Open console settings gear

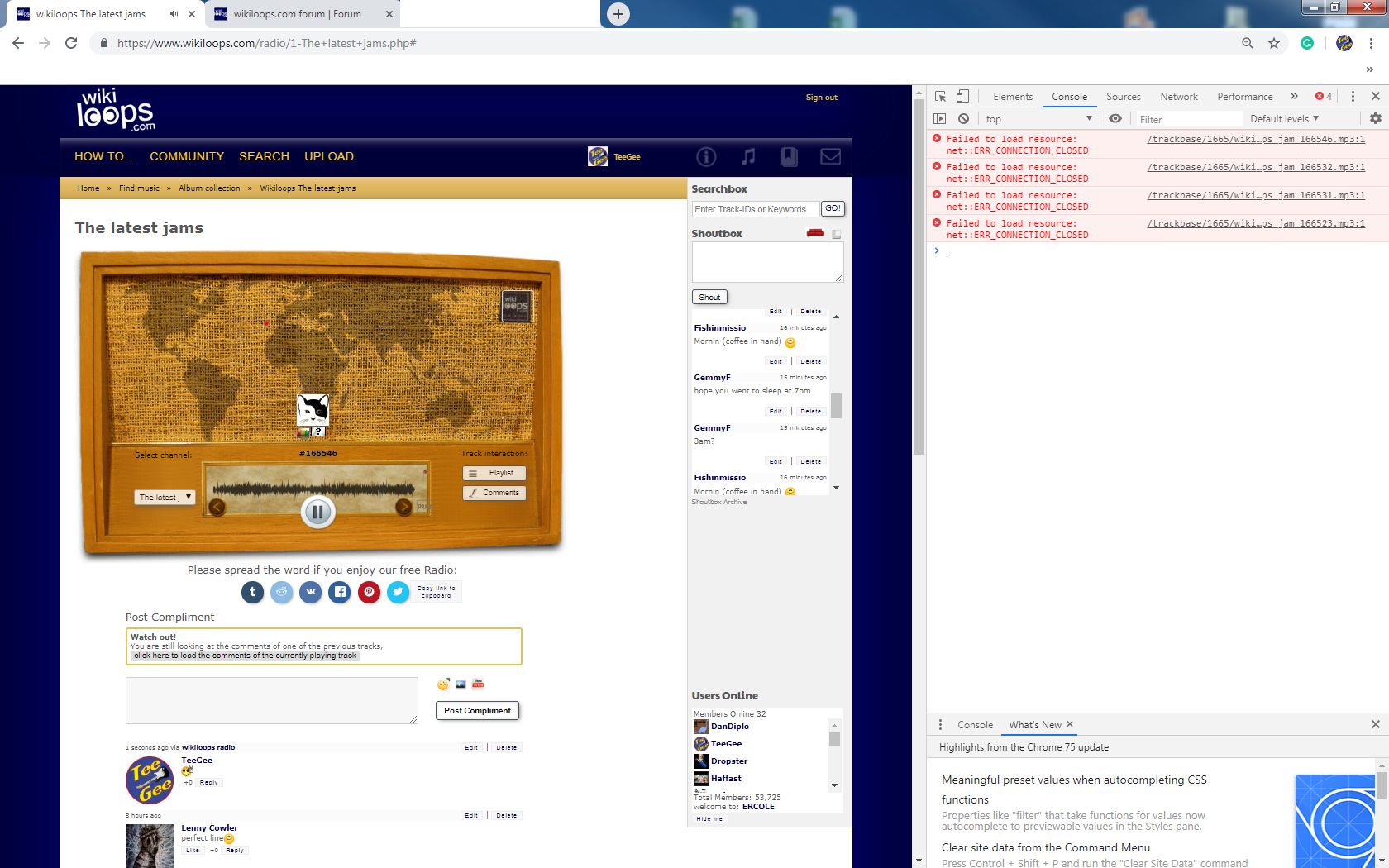[x=1376, y=119]
